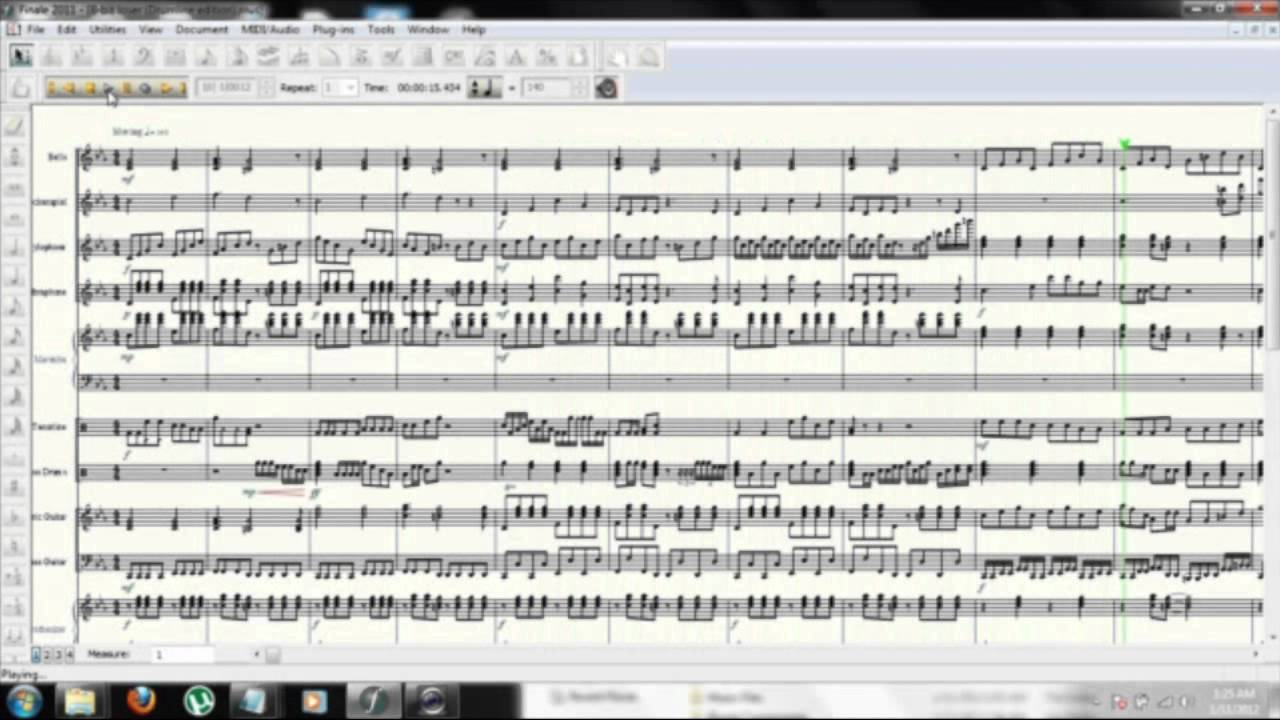Open the Tools menu
The height and width of the screenshot is (720, 1280).
(x=381, y=30)
